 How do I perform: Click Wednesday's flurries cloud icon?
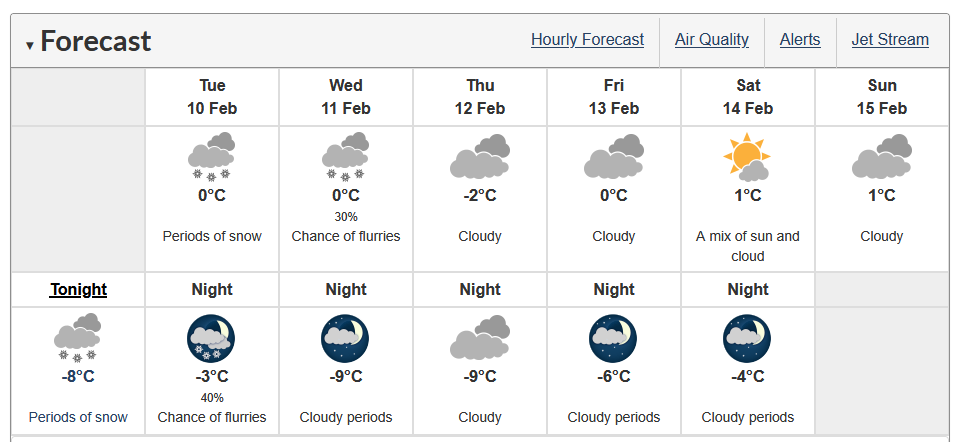point(346,157)
